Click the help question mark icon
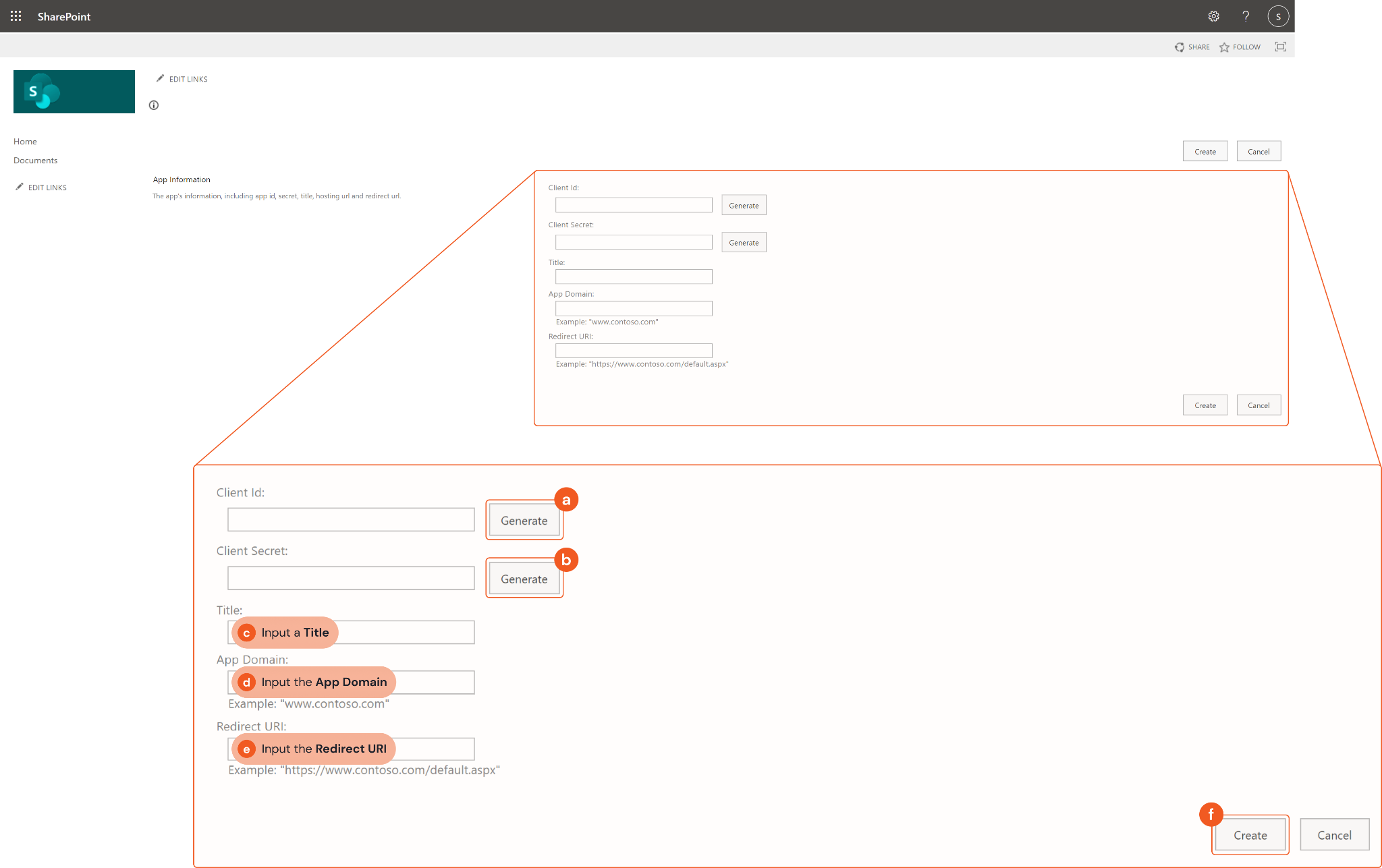 (1246, 16)
